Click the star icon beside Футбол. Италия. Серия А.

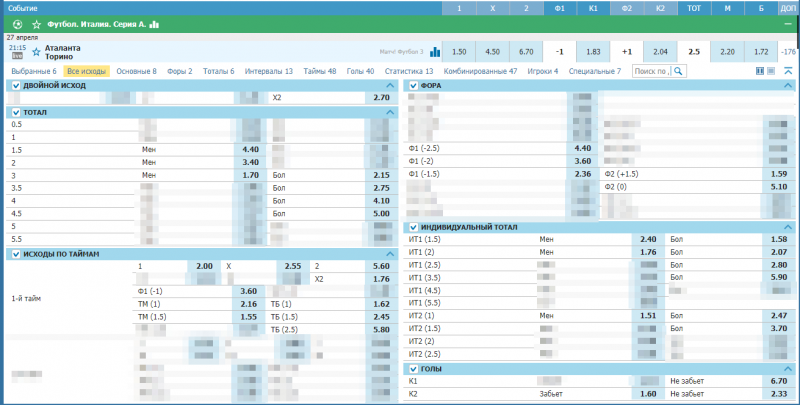click(x=37, y=23)
